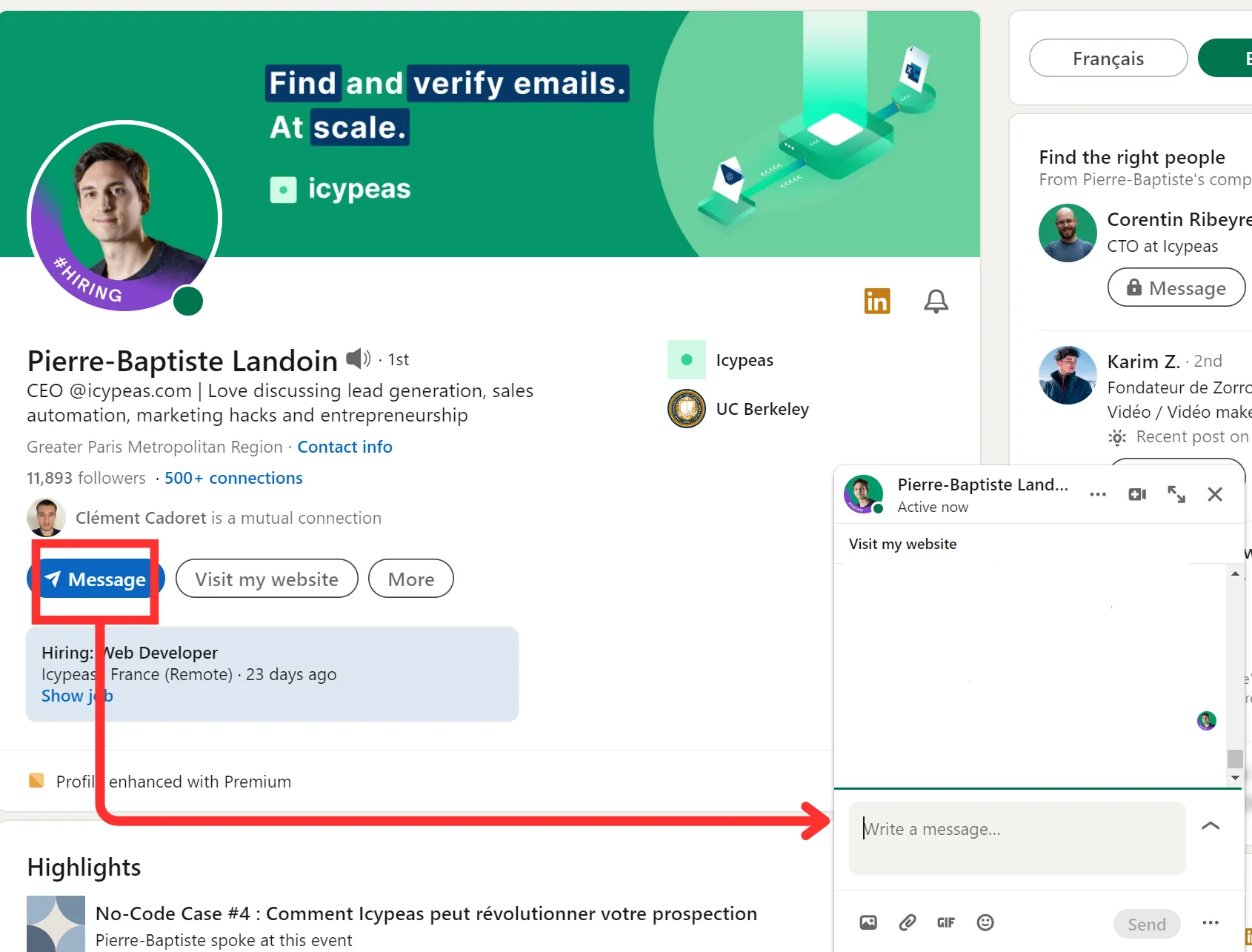Attach an image to the message
The height and width of the screenshot is (952, 1252).
[x=868, y=922]
